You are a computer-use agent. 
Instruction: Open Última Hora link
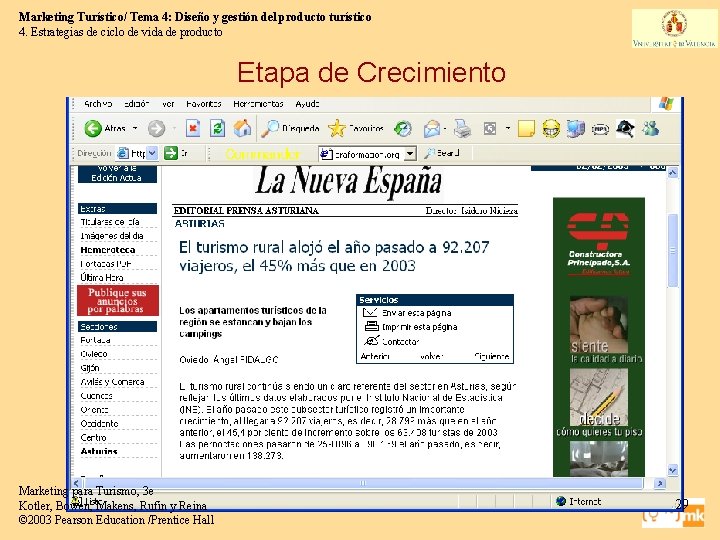click(101, 277)
